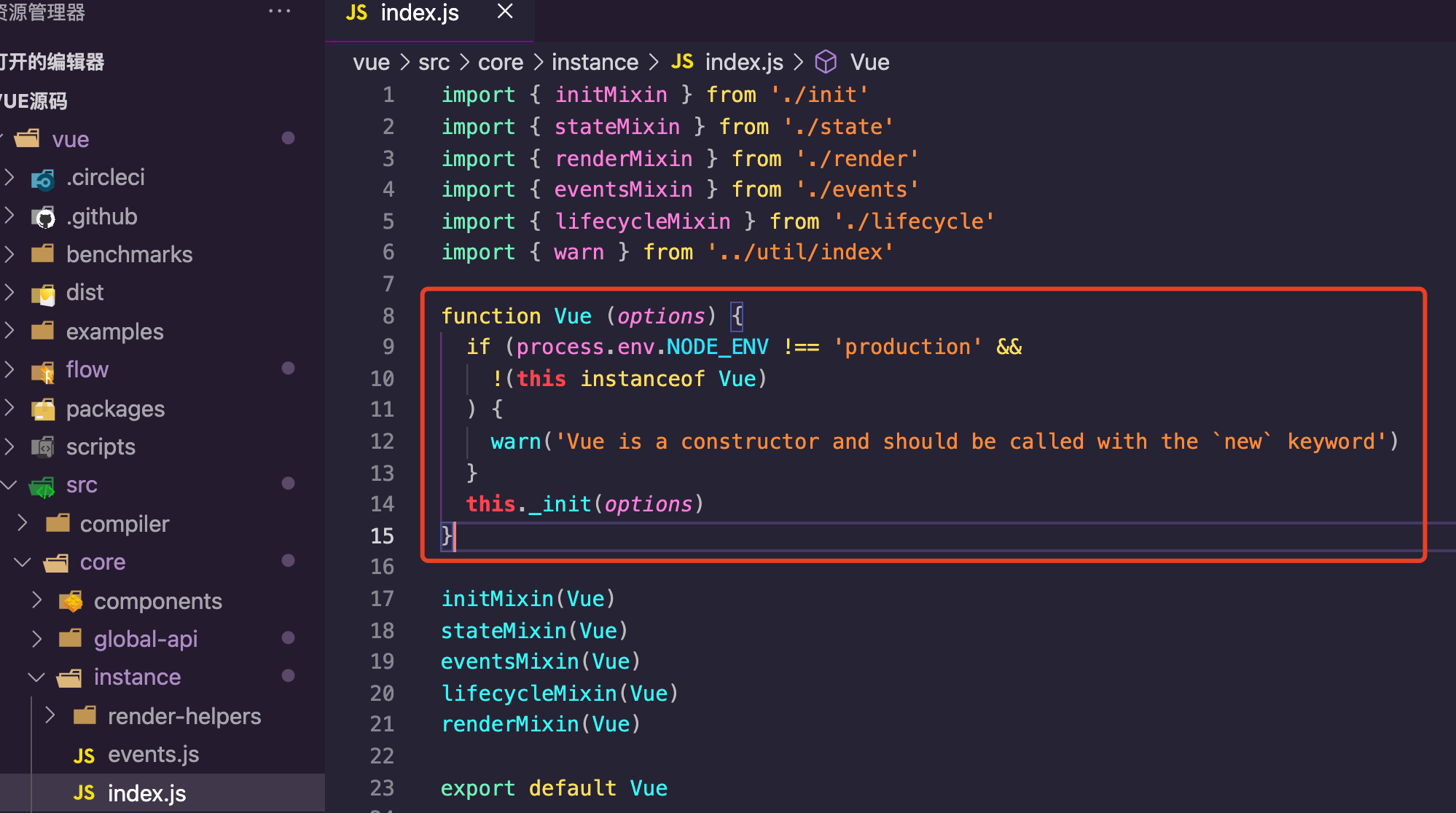Open events.js in the file tree

coord(153,755)
